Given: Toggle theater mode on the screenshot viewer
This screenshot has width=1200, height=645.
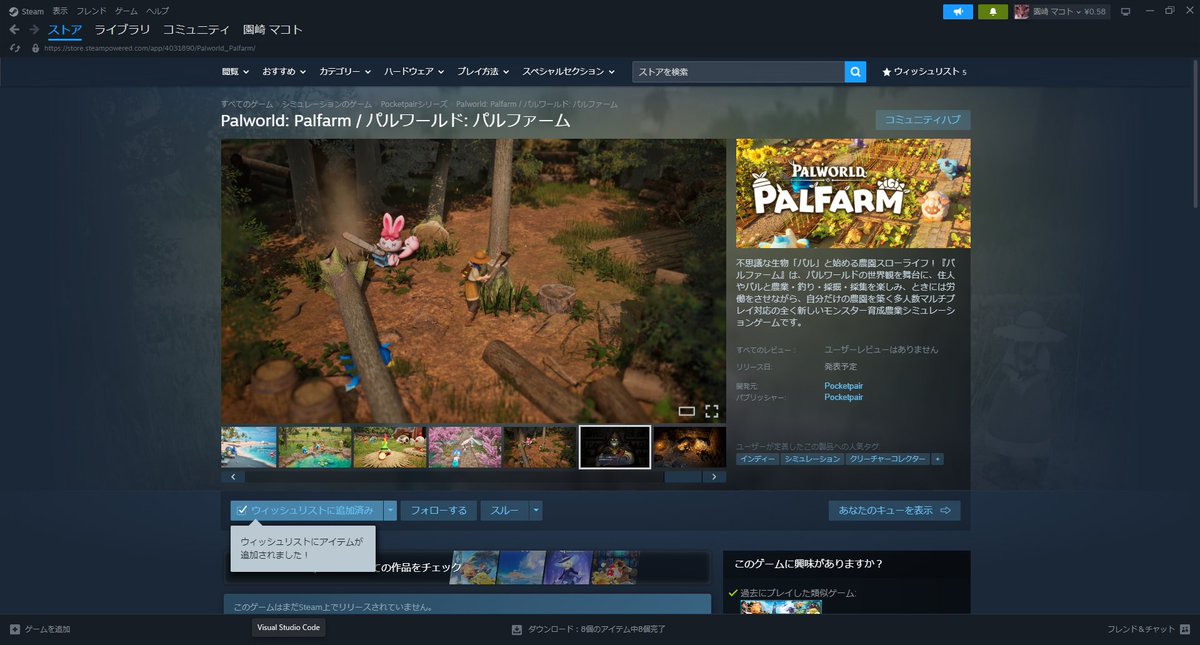Looking at the screenshot, I should pyautogui.click(x=686, y=411).
